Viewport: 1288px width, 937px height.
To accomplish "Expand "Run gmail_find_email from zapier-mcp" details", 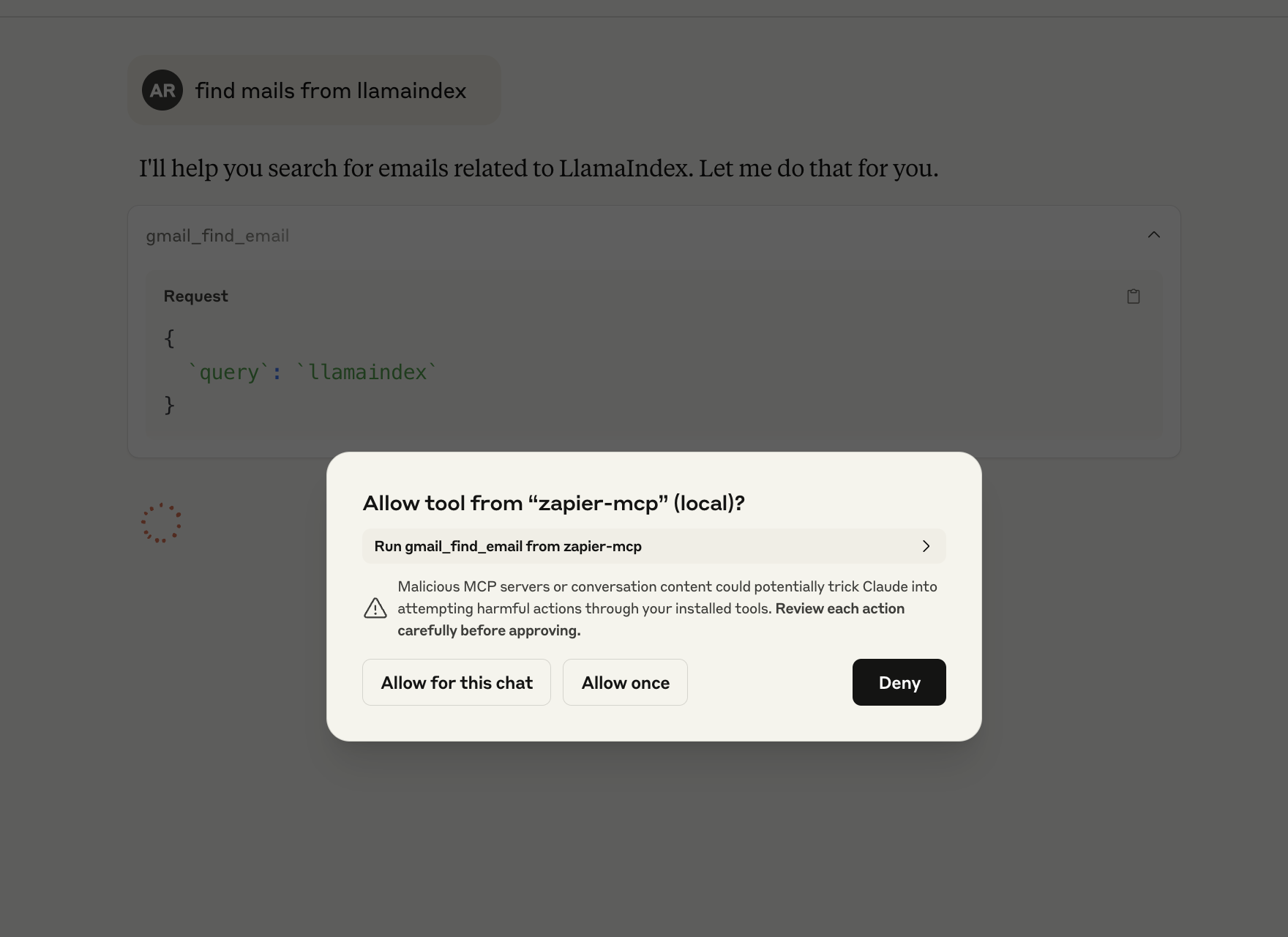I will pyautogui.click(x=507, y=546).
